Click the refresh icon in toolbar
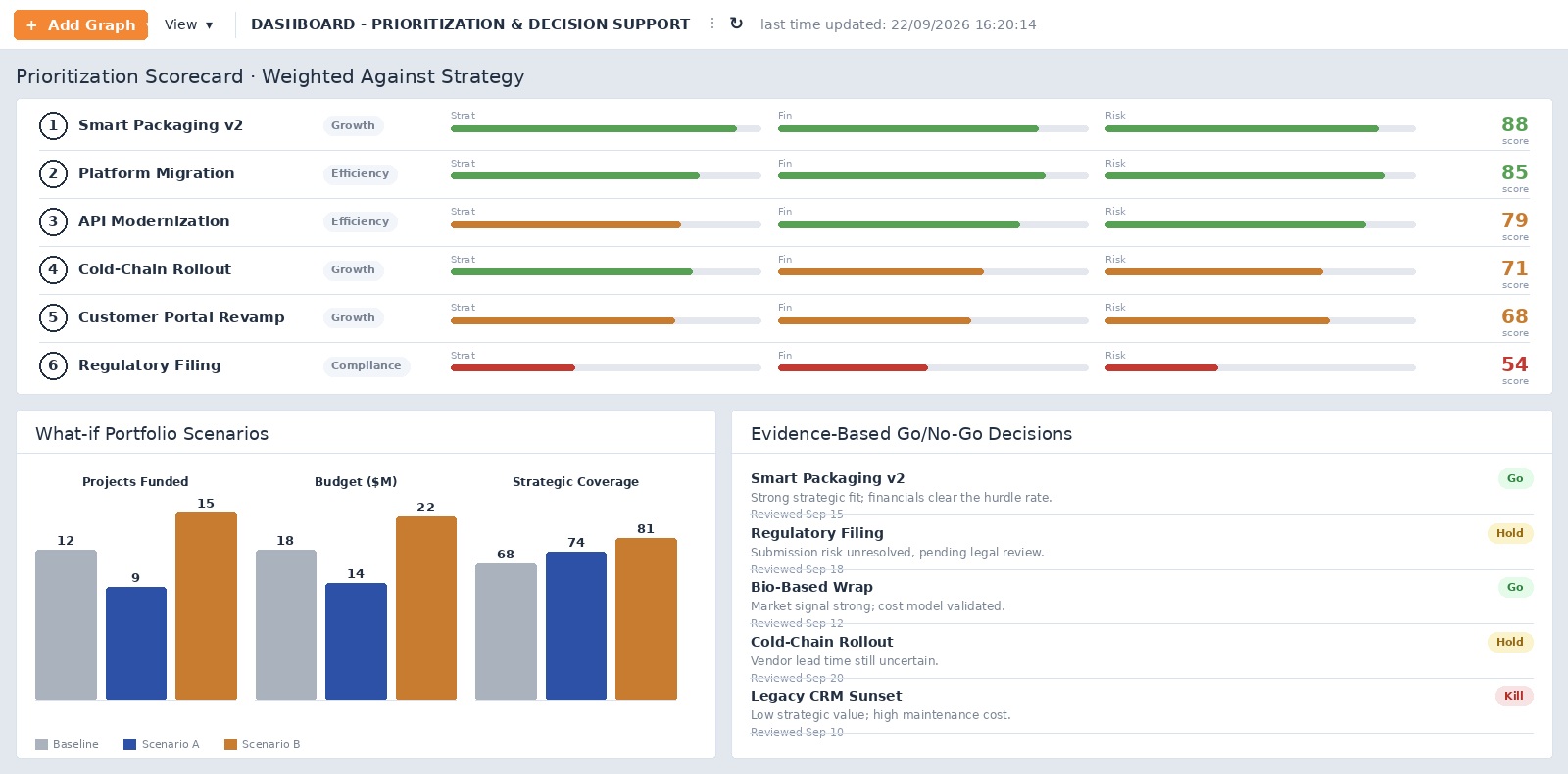This screenshot has height=774, width=1568. 736,24
